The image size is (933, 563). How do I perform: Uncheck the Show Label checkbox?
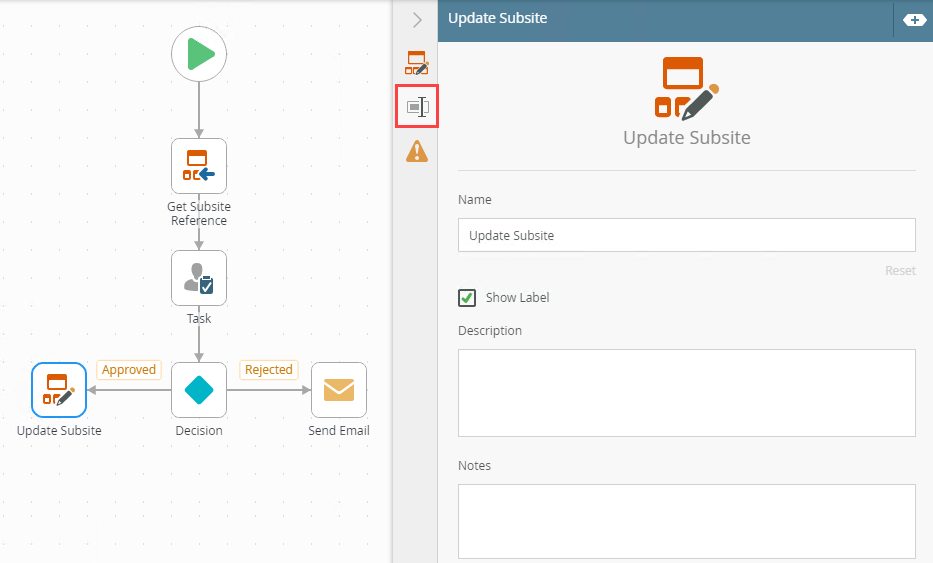pos(467,298)
